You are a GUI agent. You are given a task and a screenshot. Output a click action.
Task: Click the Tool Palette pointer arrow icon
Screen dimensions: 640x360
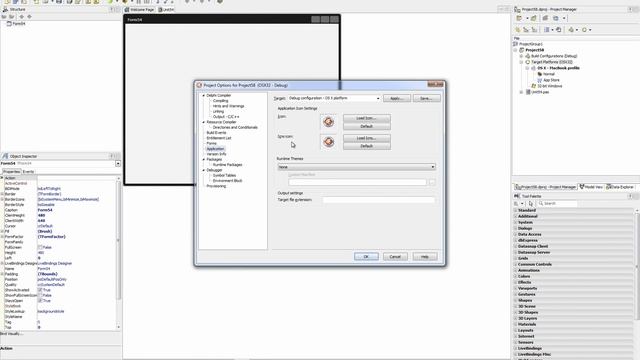[x=531, y=203]
